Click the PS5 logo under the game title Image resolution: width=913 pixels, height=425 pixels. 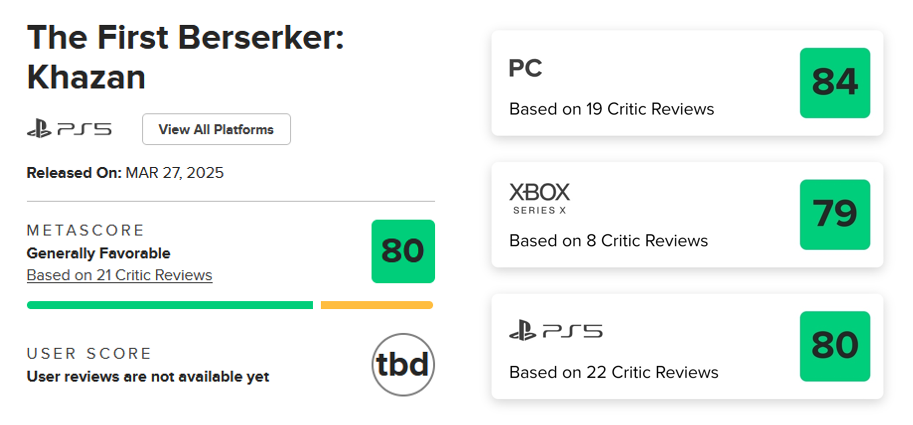(x=69, y=129)
